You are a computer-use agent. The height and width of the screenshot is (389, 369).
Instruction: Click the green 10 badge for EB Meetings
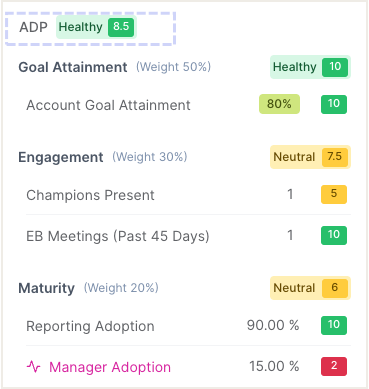pyautogui.click(x=334, y=235)
